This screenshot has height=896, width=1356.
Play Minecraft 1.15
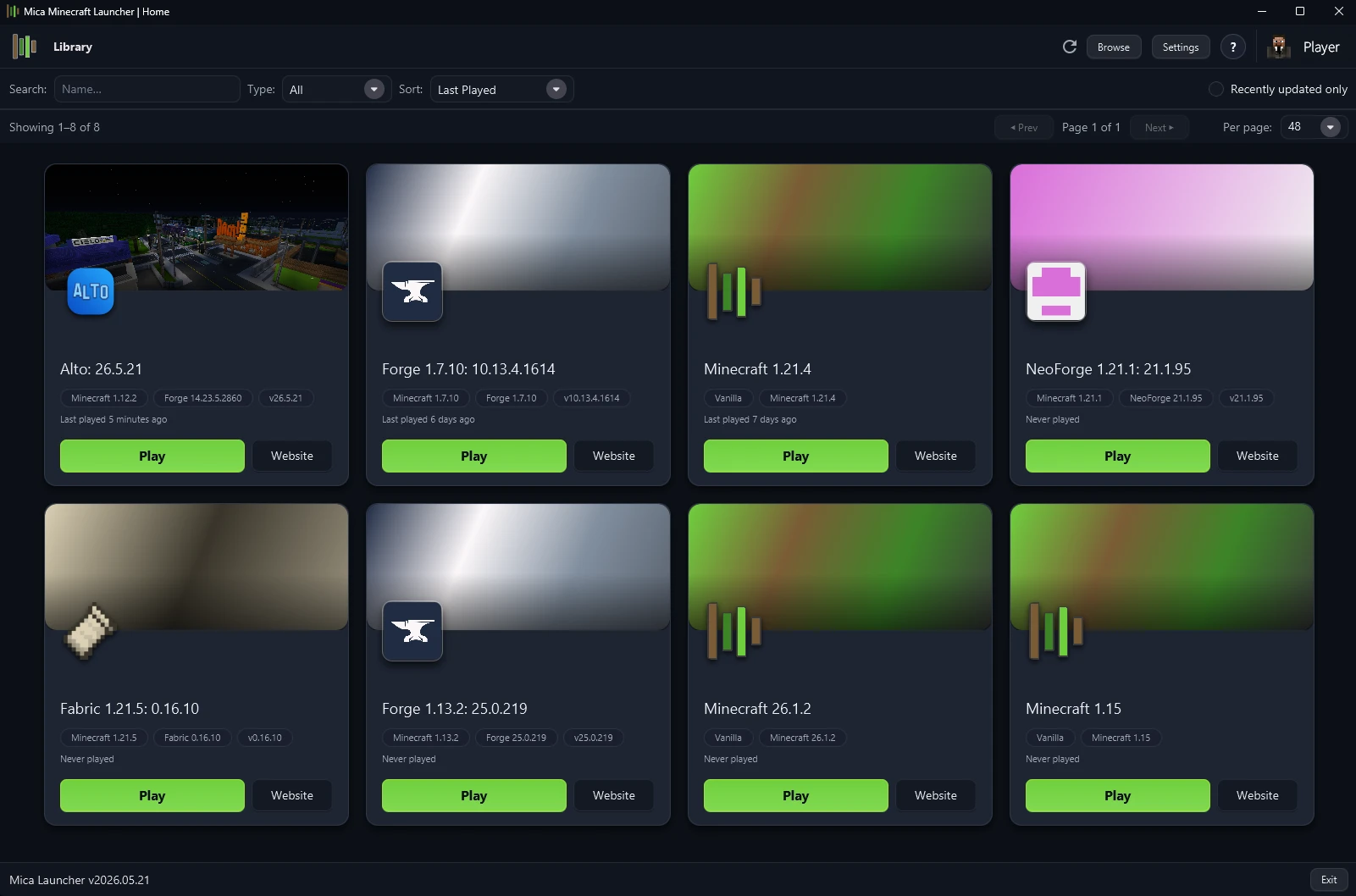1118,795
